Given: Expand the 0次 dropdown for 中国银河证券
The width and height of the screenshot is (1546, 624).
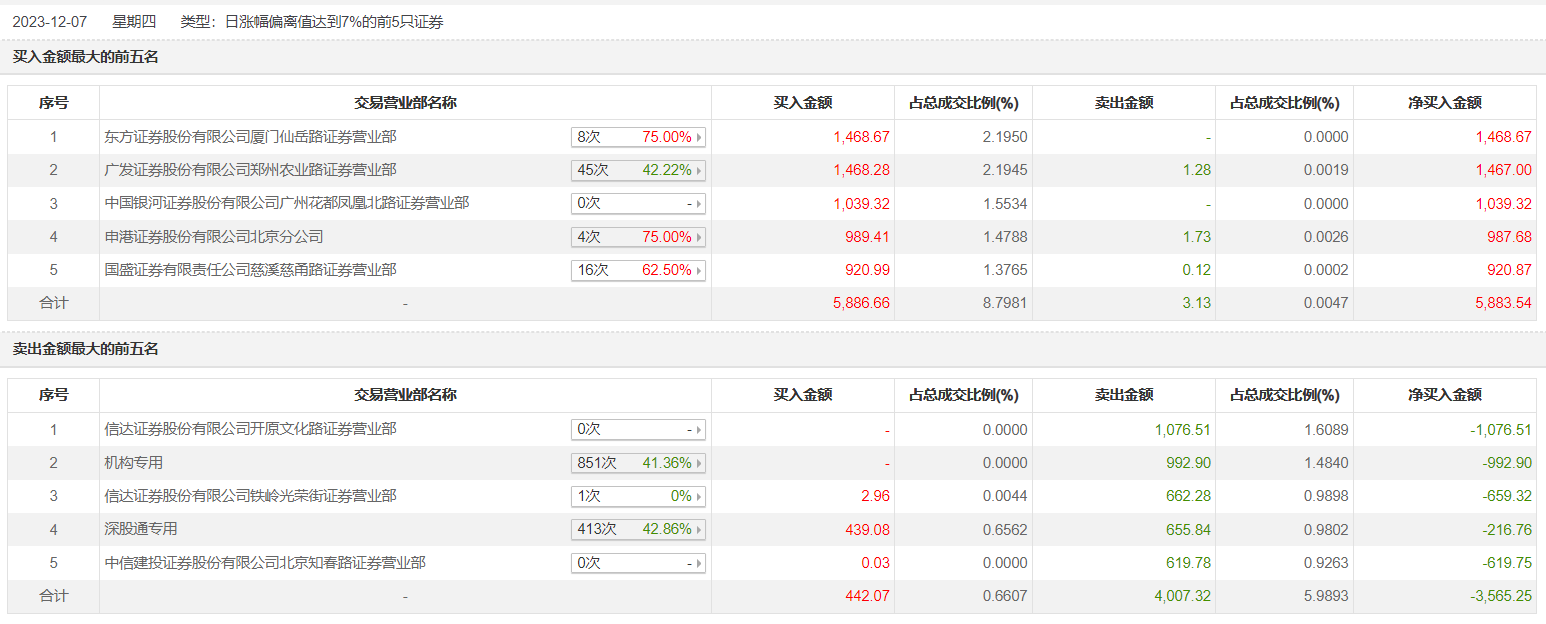Looking at the screenshot, I should (638, 203).
